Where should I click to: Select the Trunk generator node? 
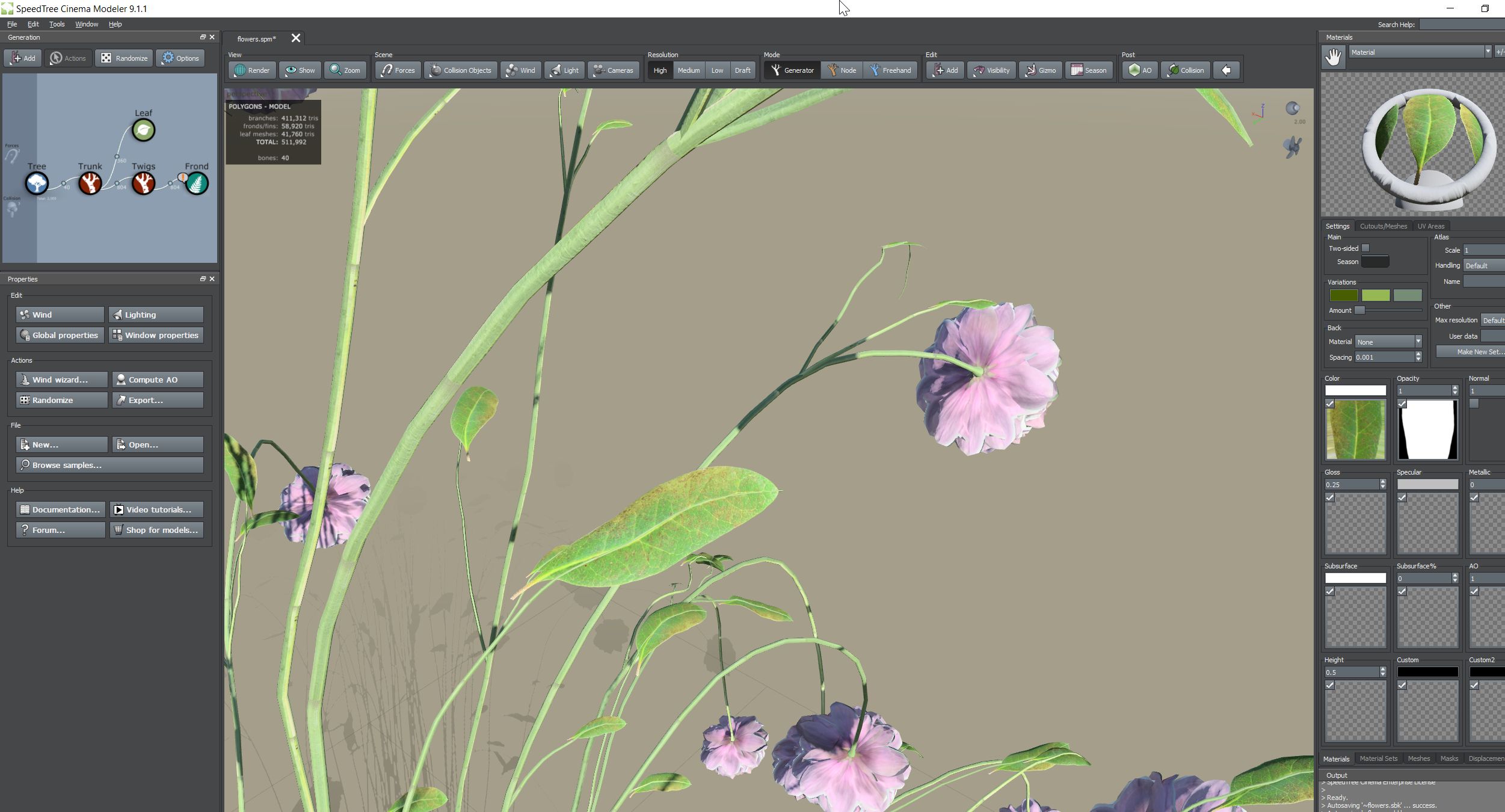click(90, 183)
